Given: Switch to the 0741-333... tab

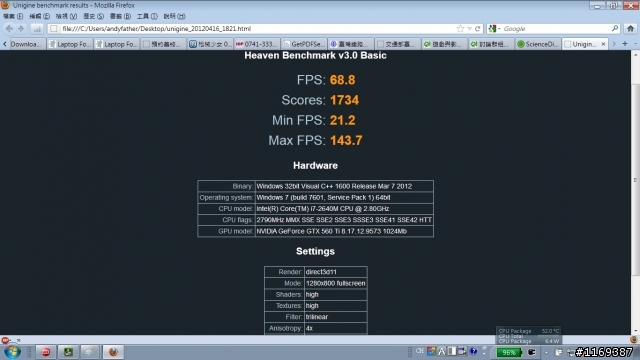Looking at the screenshot, I should (x=257, y=44).
